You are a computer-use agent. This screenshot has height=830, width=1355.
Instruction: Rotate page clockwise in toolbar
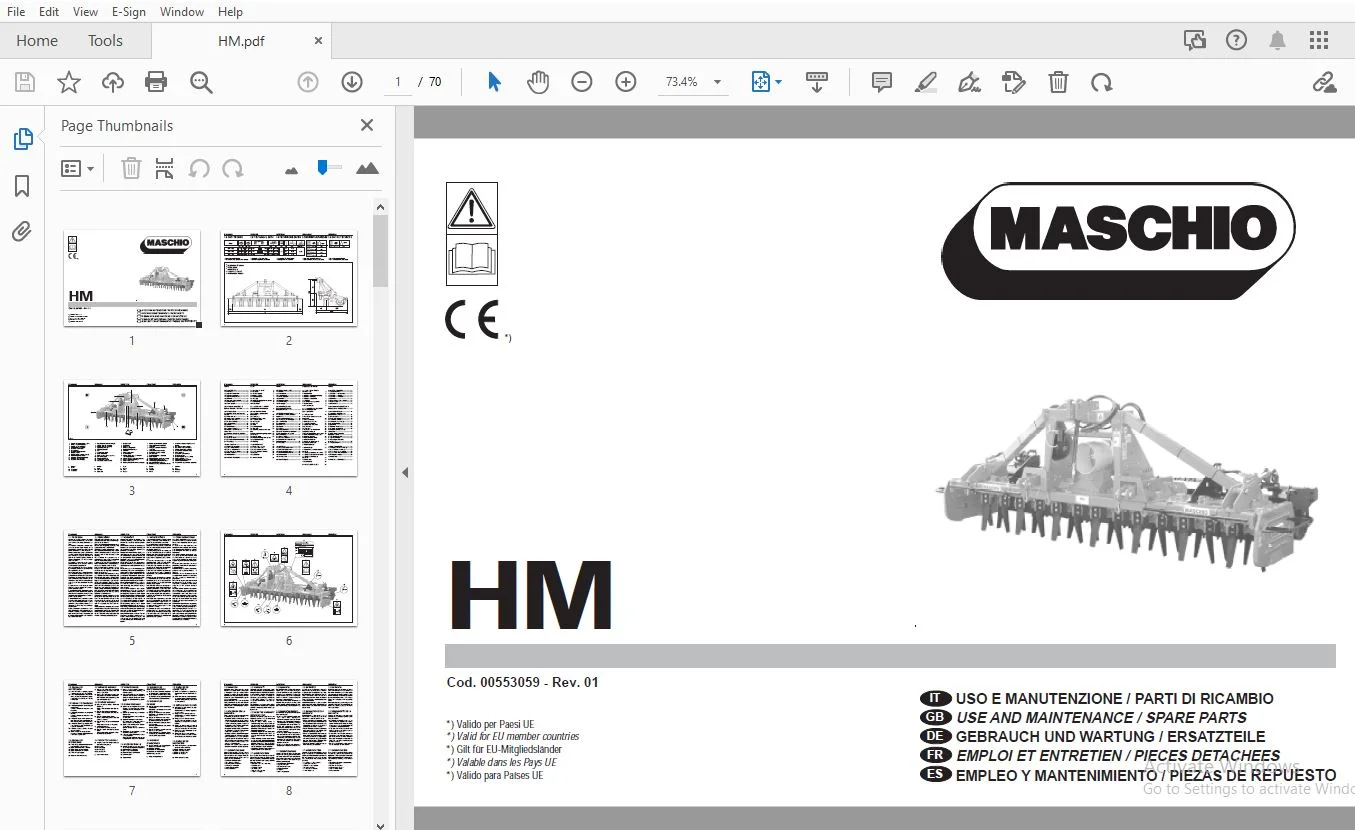(1102, 82)
